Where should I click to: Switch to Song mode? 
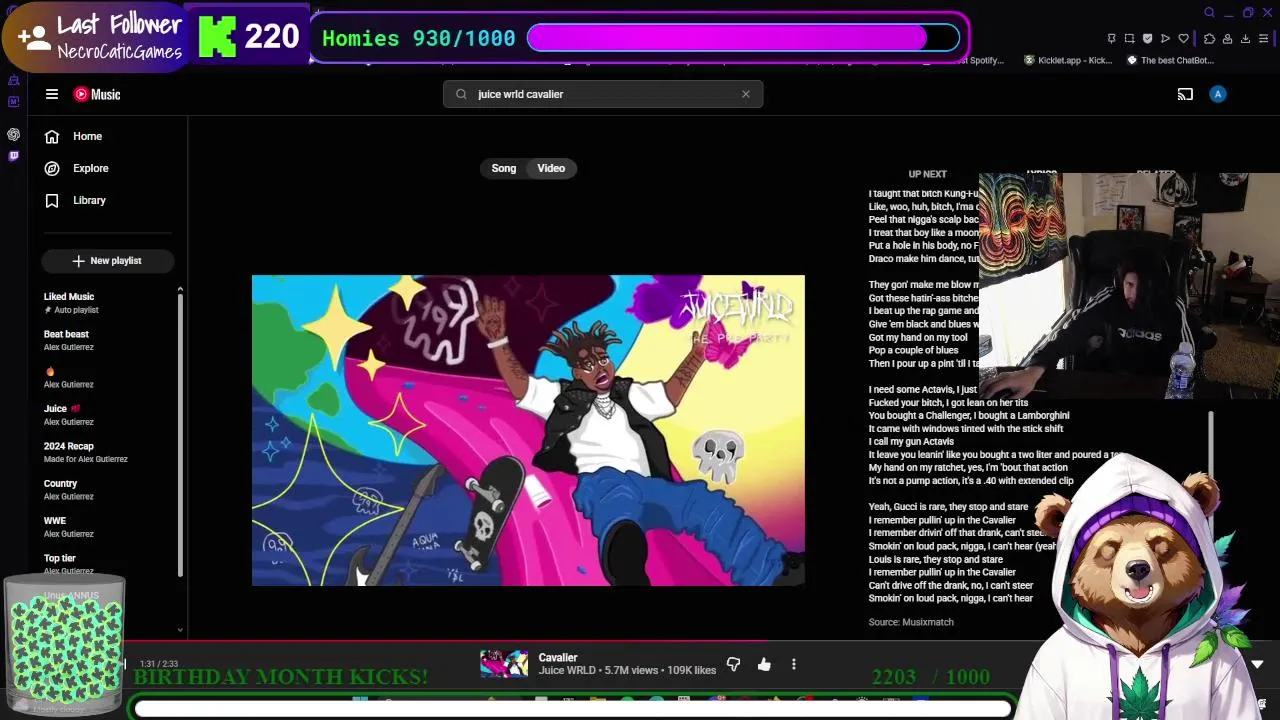coord(504,168)
